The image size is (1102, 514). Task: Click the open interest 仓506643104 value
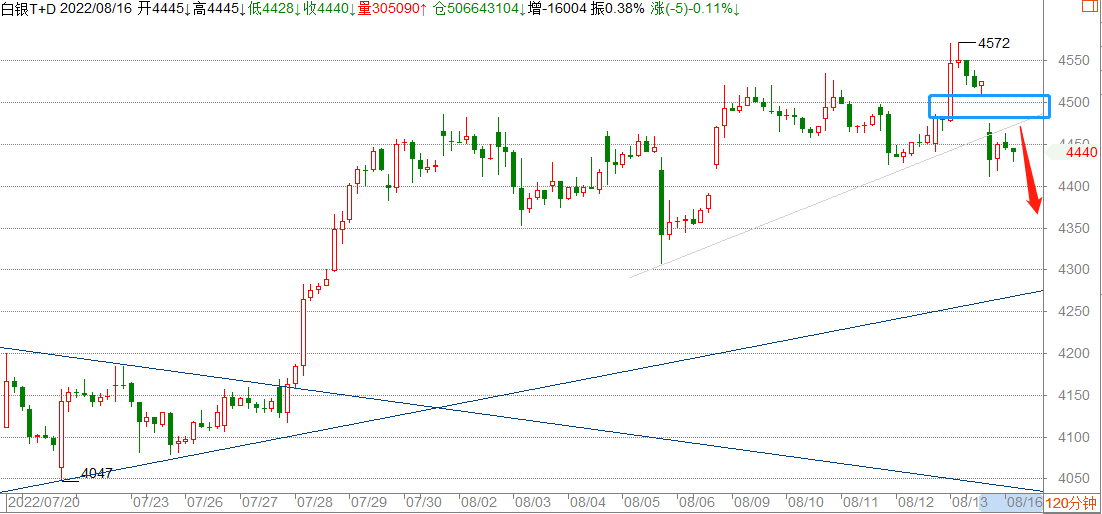point(479,9)
